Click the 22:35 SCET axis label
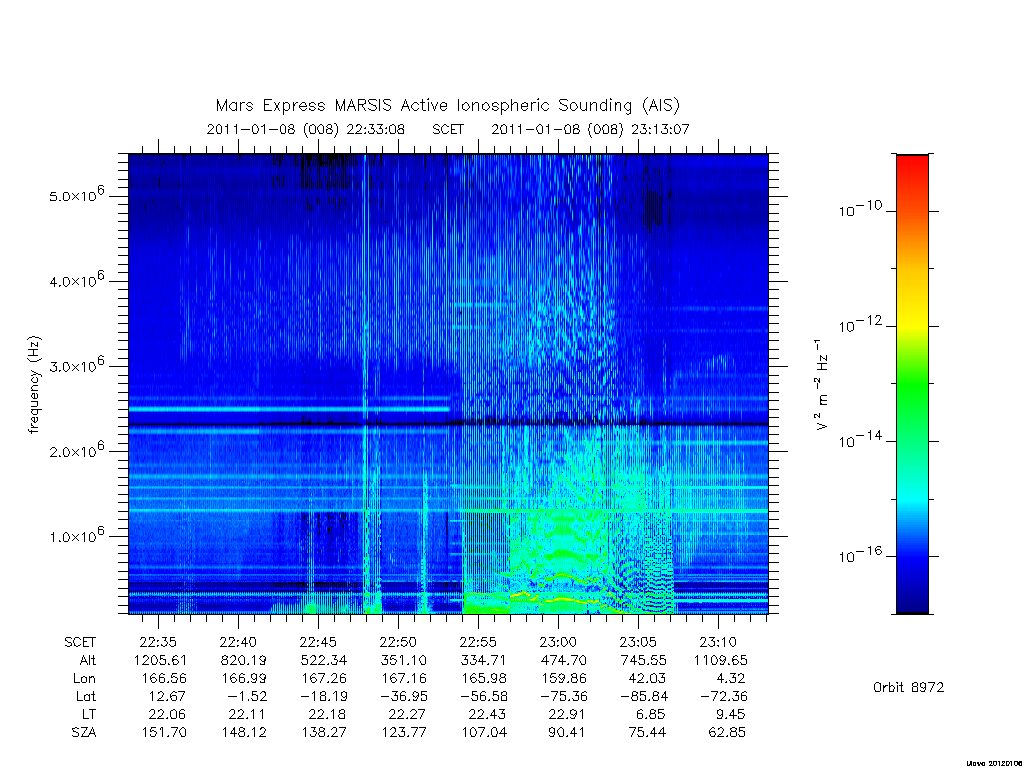This screenshot has height=768, width=1024. tap(158, 642)
